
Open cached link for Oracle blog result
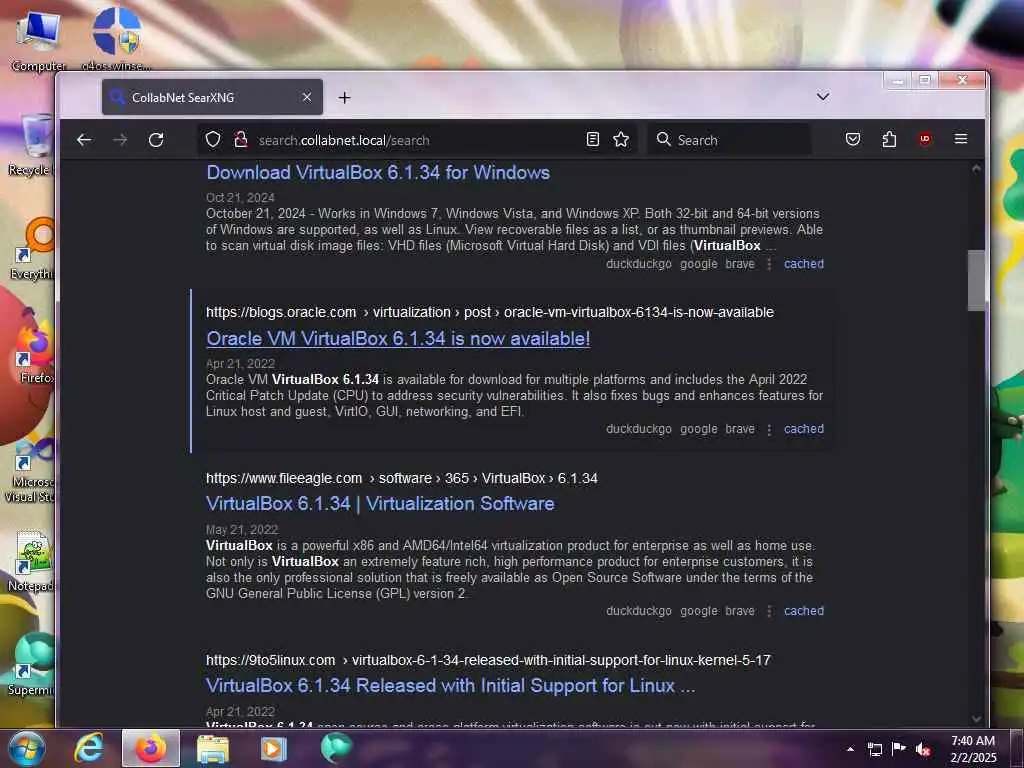coord(803,429)
